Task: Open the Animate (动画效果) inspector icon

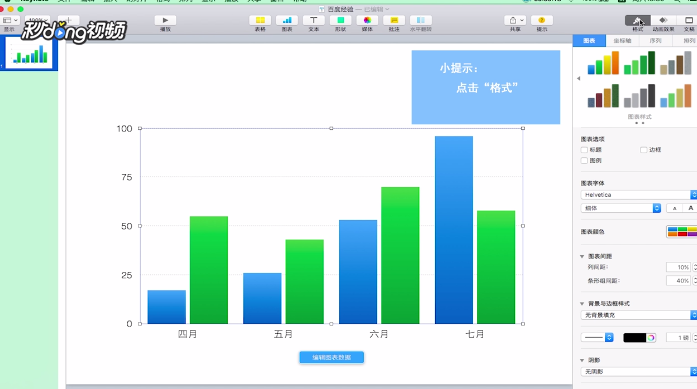Action: [663, 20]
